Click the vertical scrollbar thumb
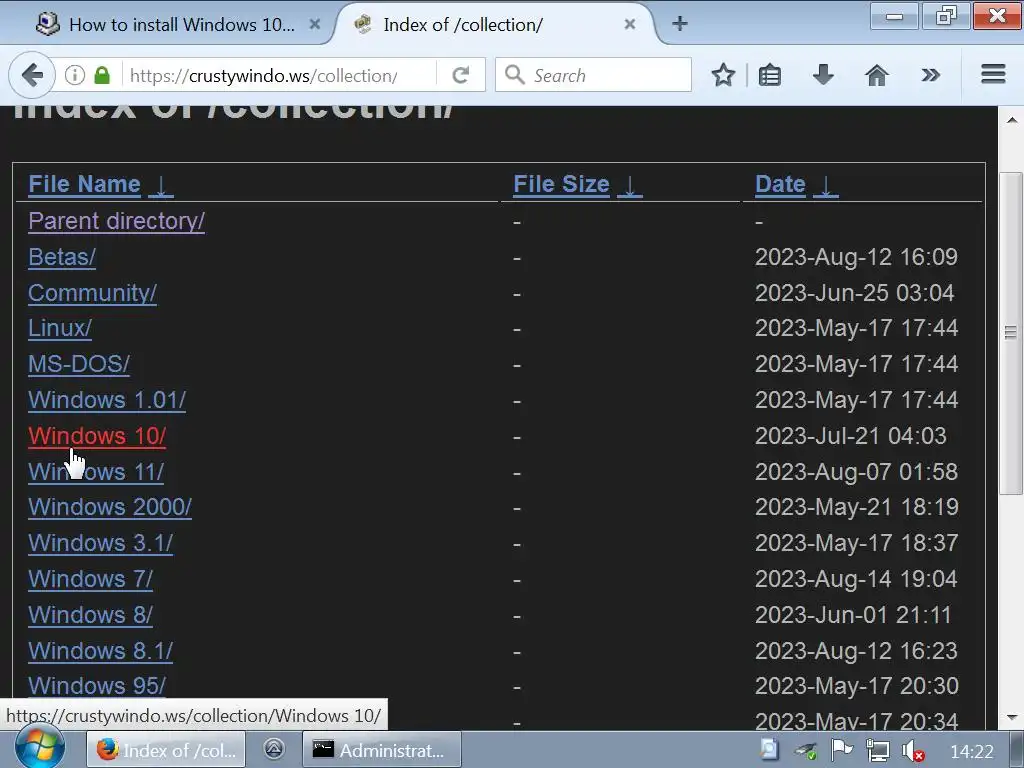 1011,333
